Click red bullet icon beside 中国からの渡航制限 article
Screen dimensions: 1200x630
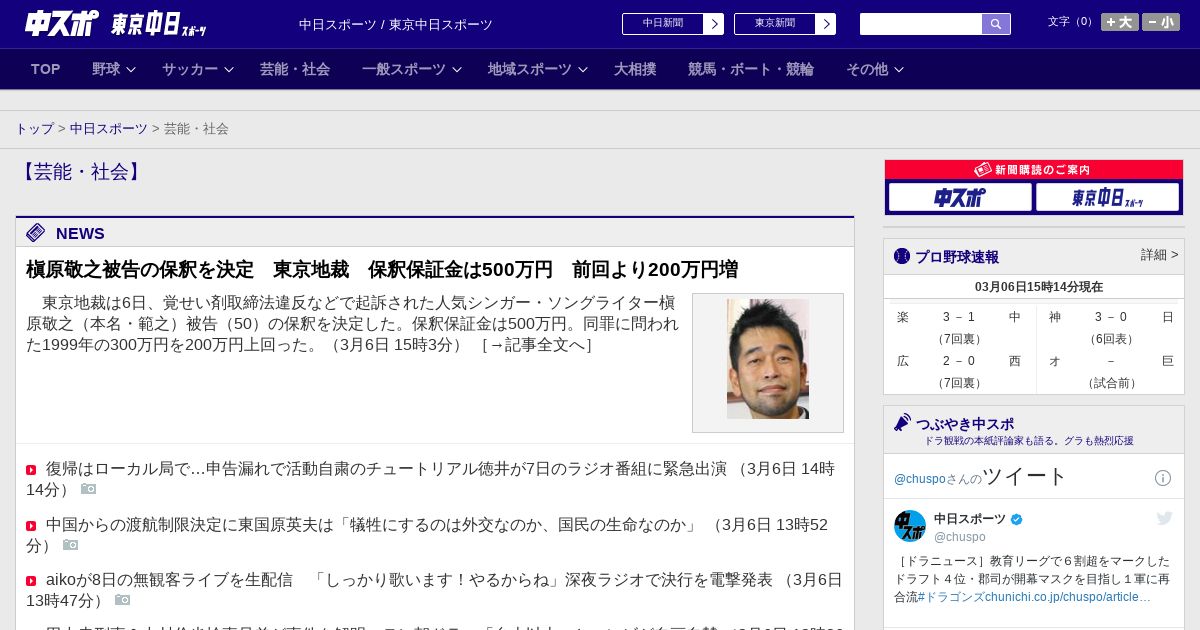click(x=31, y=526)
